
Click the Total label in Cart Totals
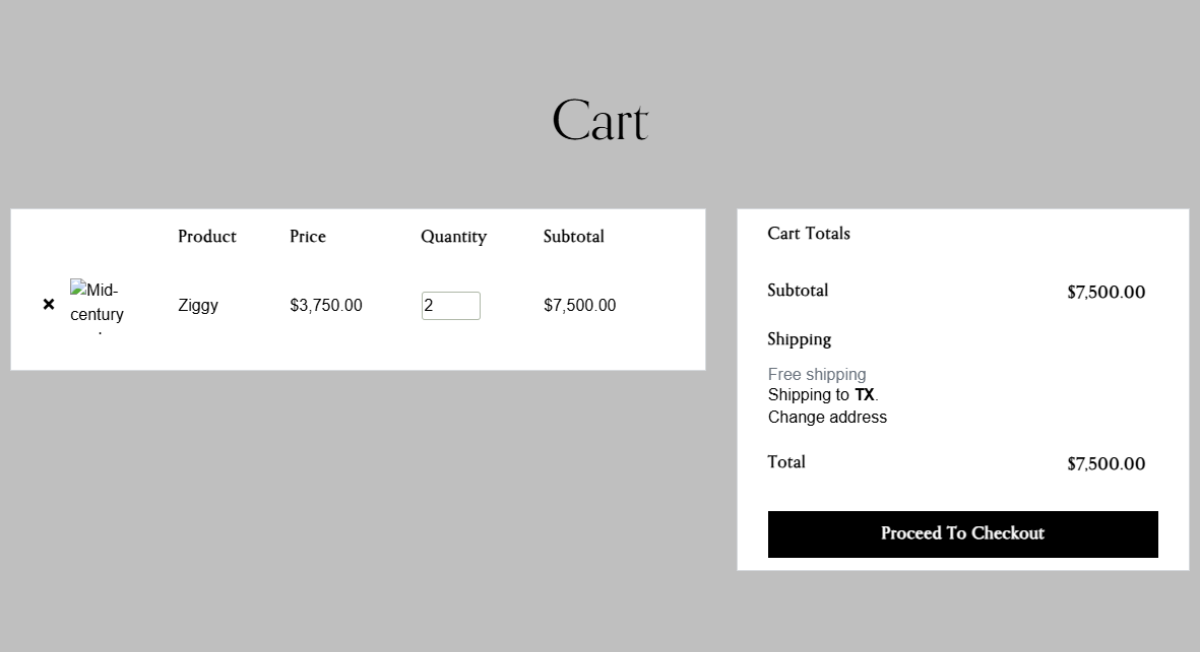click(786, 462)
